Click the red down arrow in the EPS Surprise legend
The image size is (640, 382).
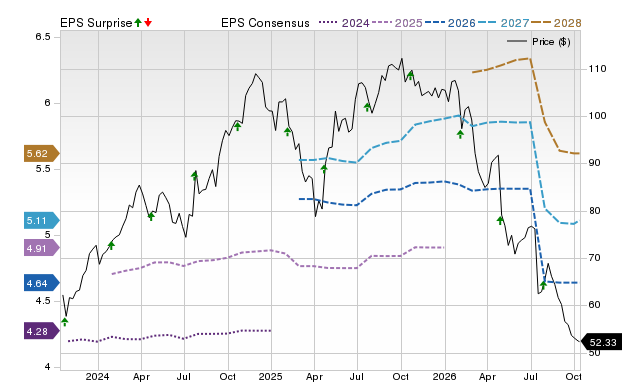coord(148,23)
